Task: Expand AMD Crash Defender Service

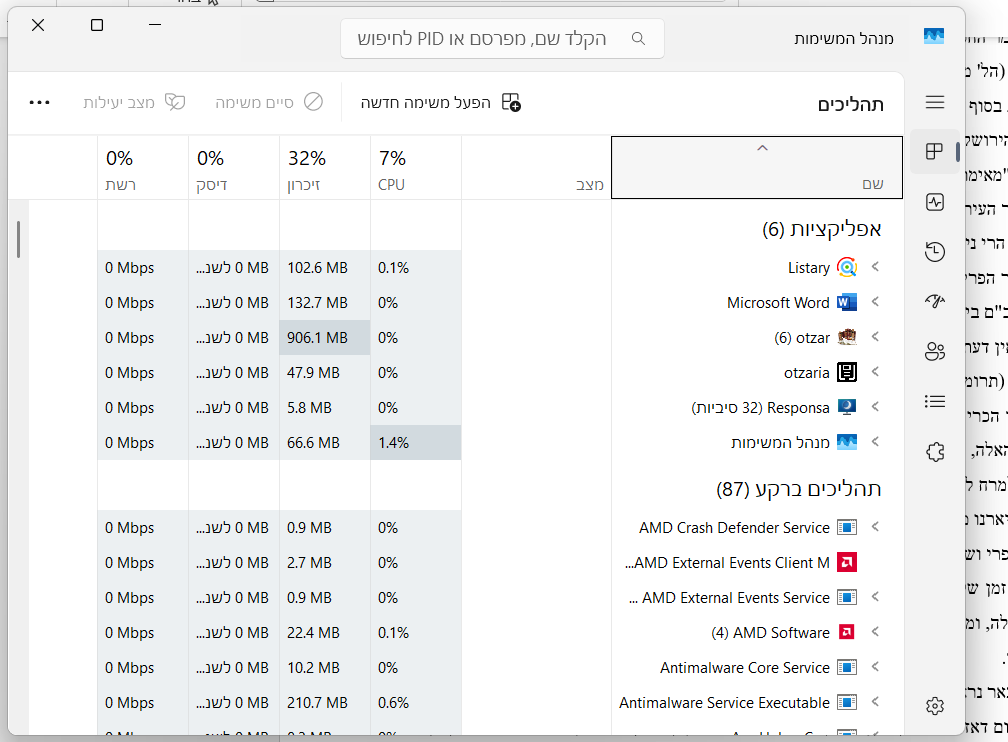Action: pos(875,527)
